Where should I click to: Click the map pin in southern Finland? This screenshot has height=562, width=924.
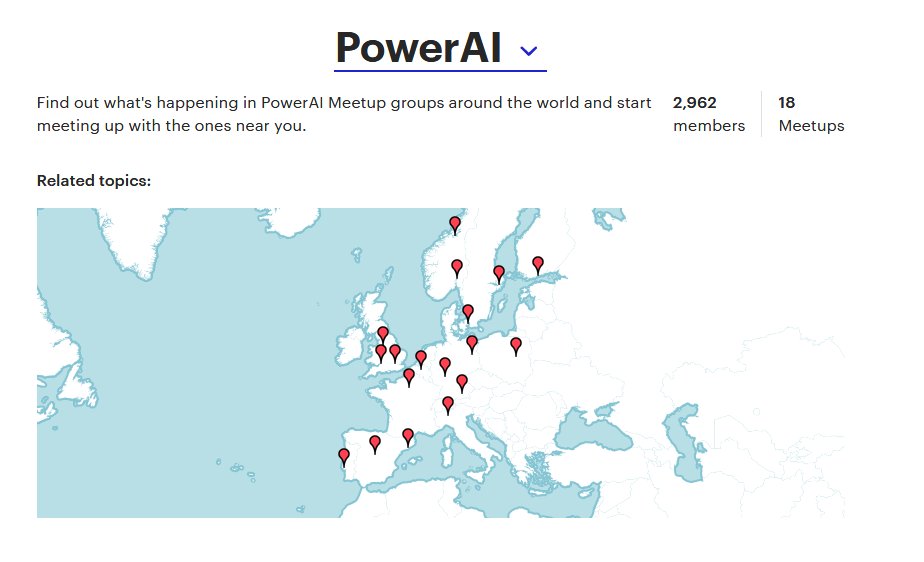(x=537, y=265)
